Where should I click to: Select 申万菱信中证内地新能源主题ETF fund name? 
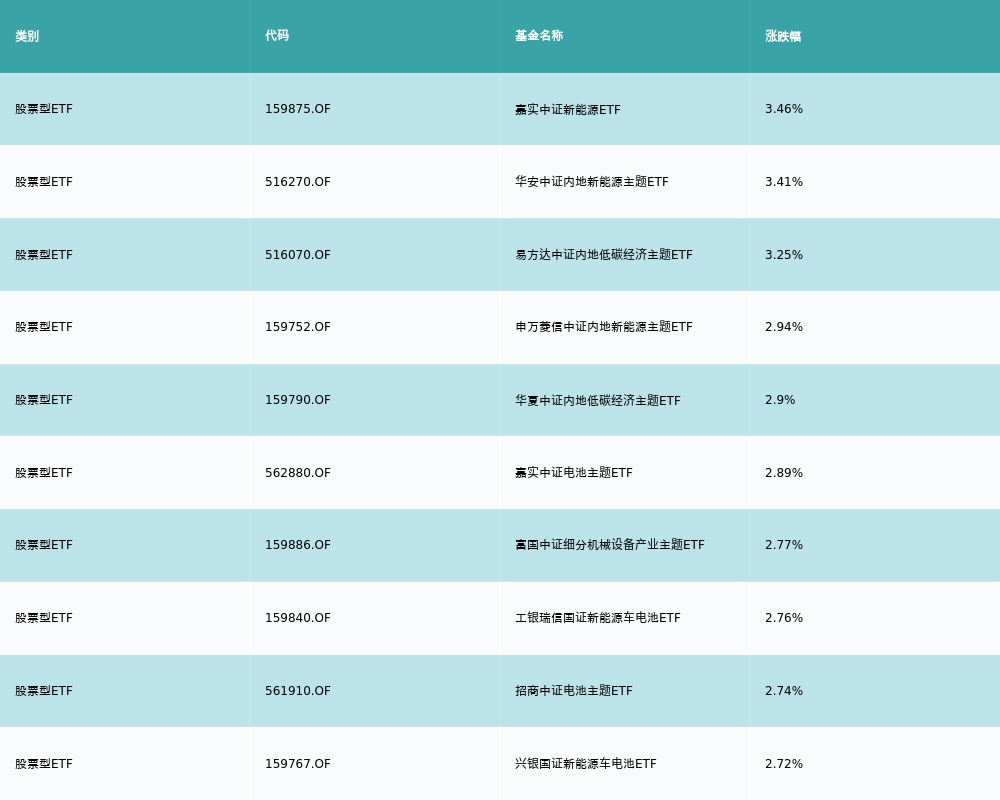[x=603, y=327]
